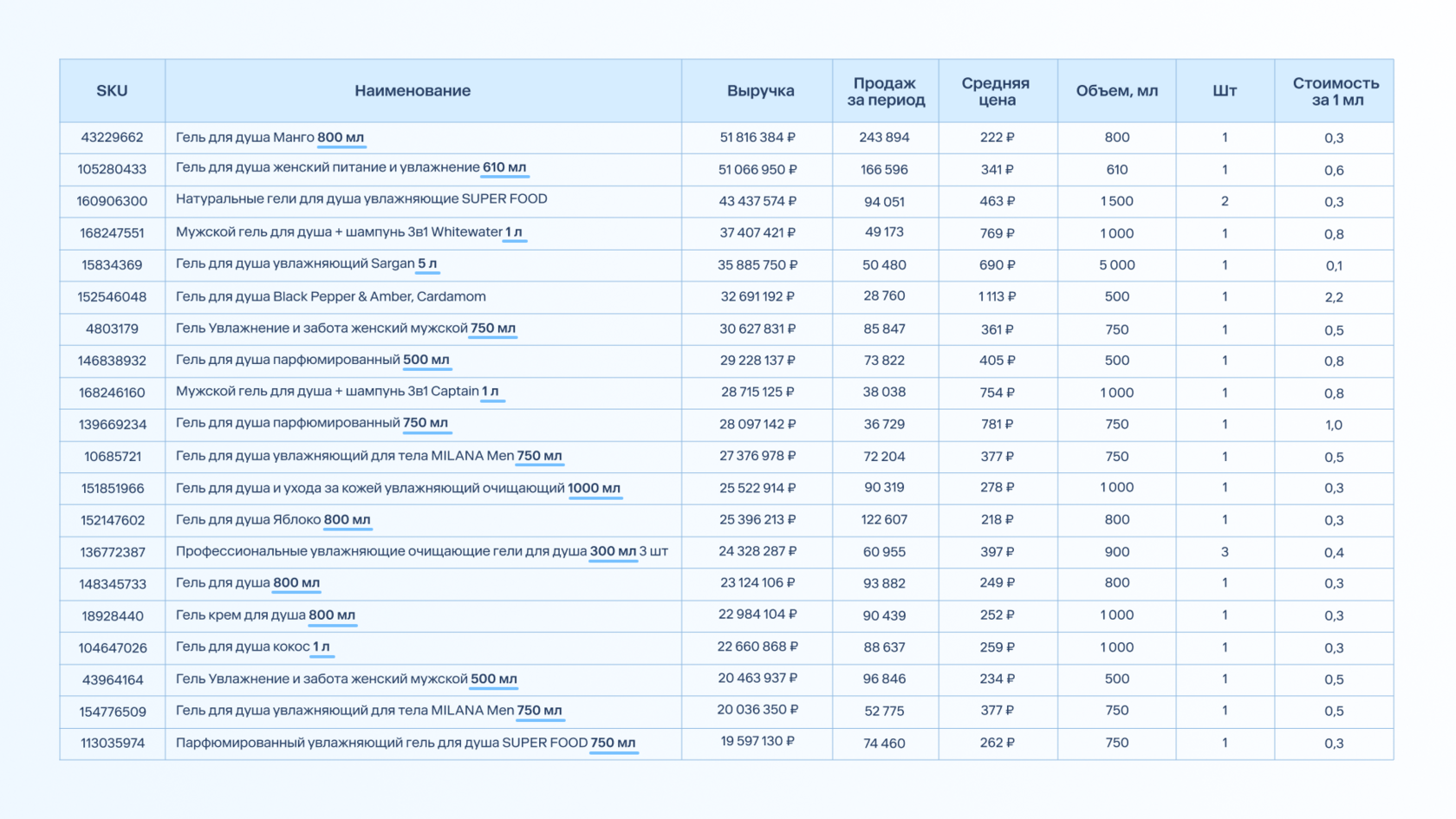Click name 'Гель для душа Black Pepper & Amber'
Viewport: 1456px width, 819px height.
point(330,296)
